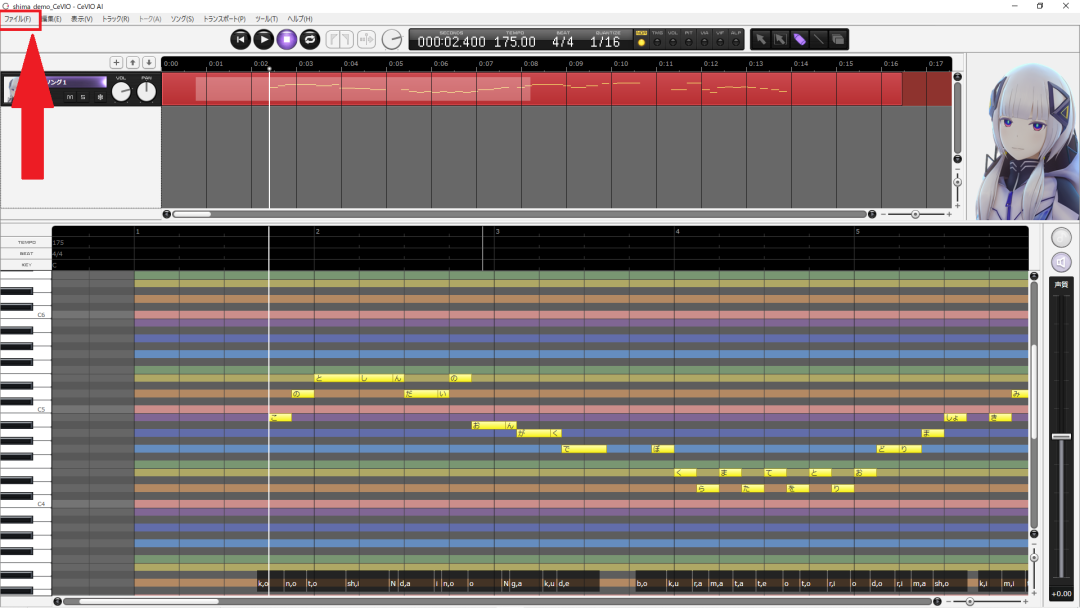
Task: Click measure 3 in piano roll ruler
Action: (x=497, y=231)
